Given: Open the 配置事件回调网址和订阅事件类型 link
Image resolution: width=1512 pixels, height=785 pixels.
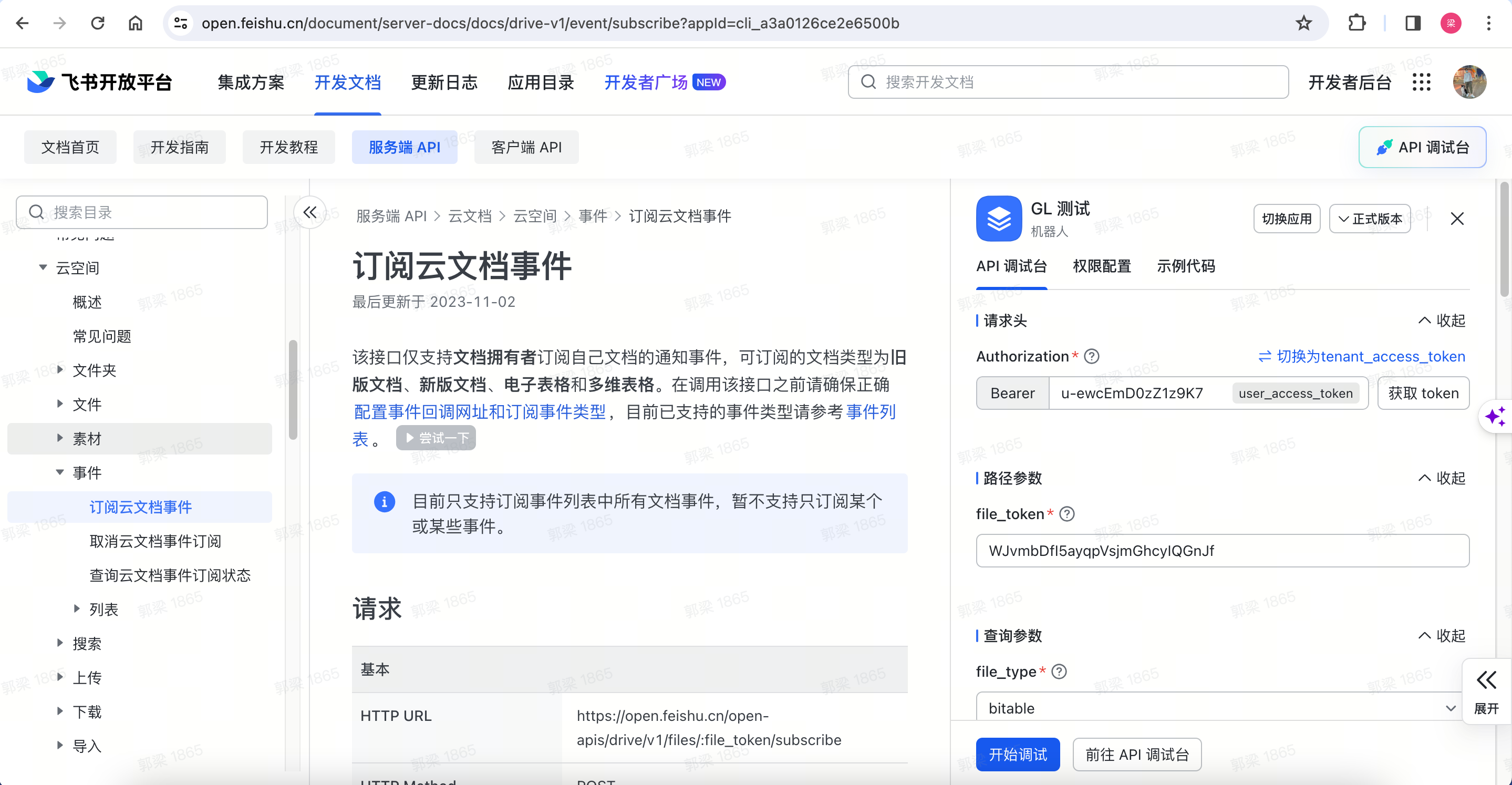Looking at the screenshot, I should pos(479,411).
